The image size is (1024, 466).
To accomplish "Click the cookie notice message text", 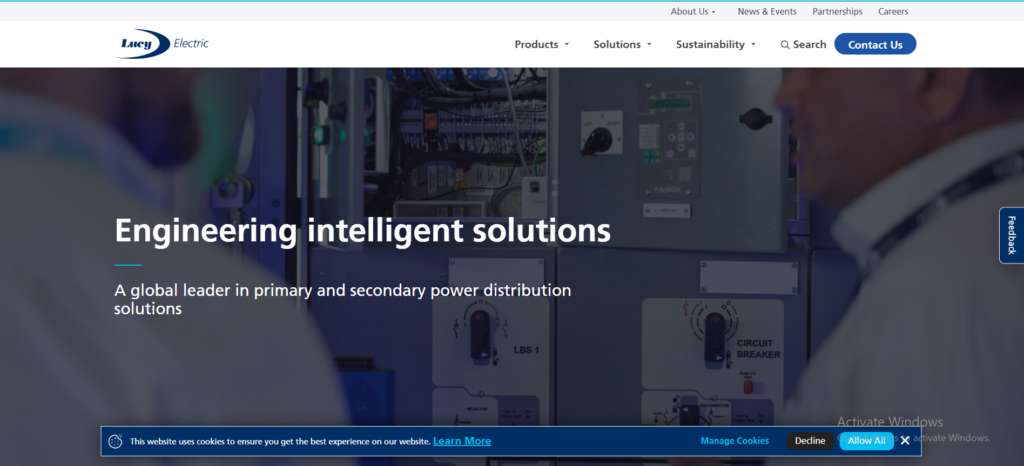I will pyautogui.click(x=280, y=442).
